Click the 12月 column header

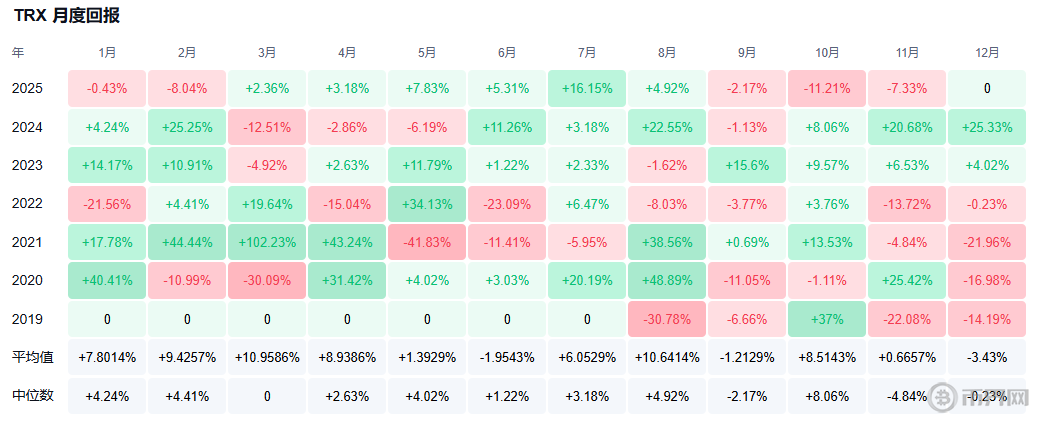pos(987,52)
